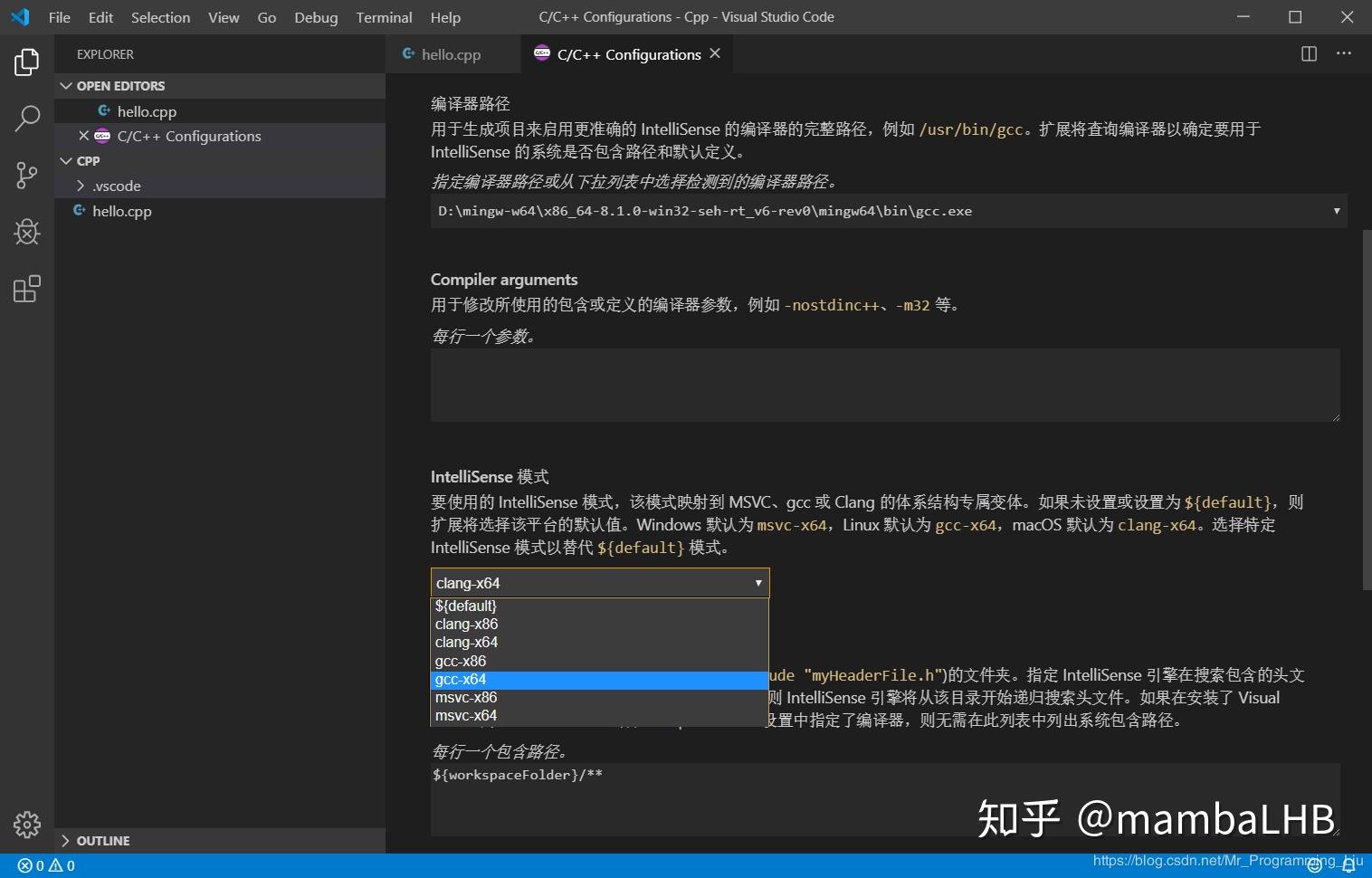The width and height of the screenshot is (1372, 878).
Task: Switch to the hello.cpp tab
Action: point(450,54)
